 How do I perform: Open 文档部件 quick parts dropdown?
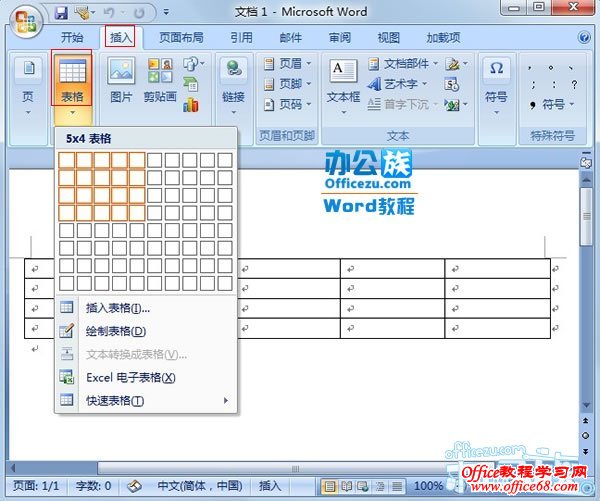(403, 64)
